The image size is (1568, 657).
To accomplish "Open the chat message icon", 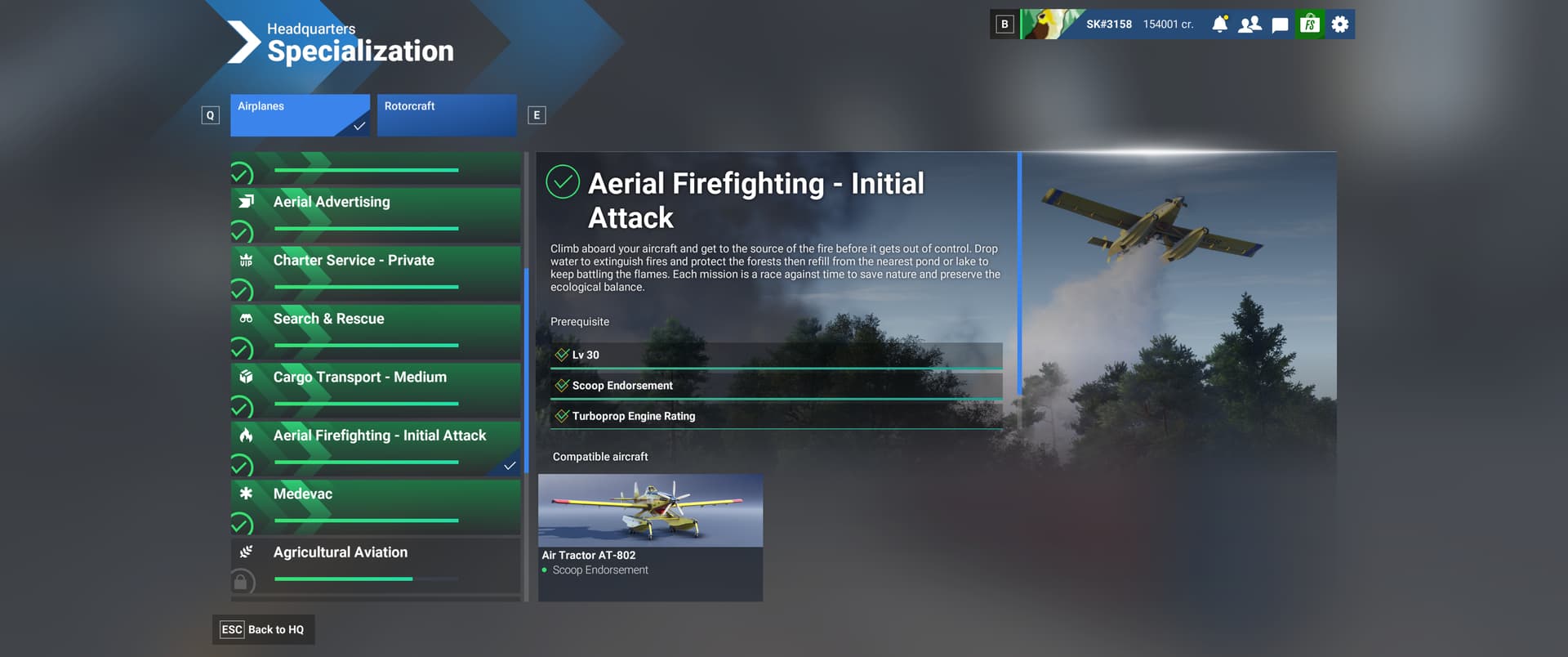I will (1280, 25).
